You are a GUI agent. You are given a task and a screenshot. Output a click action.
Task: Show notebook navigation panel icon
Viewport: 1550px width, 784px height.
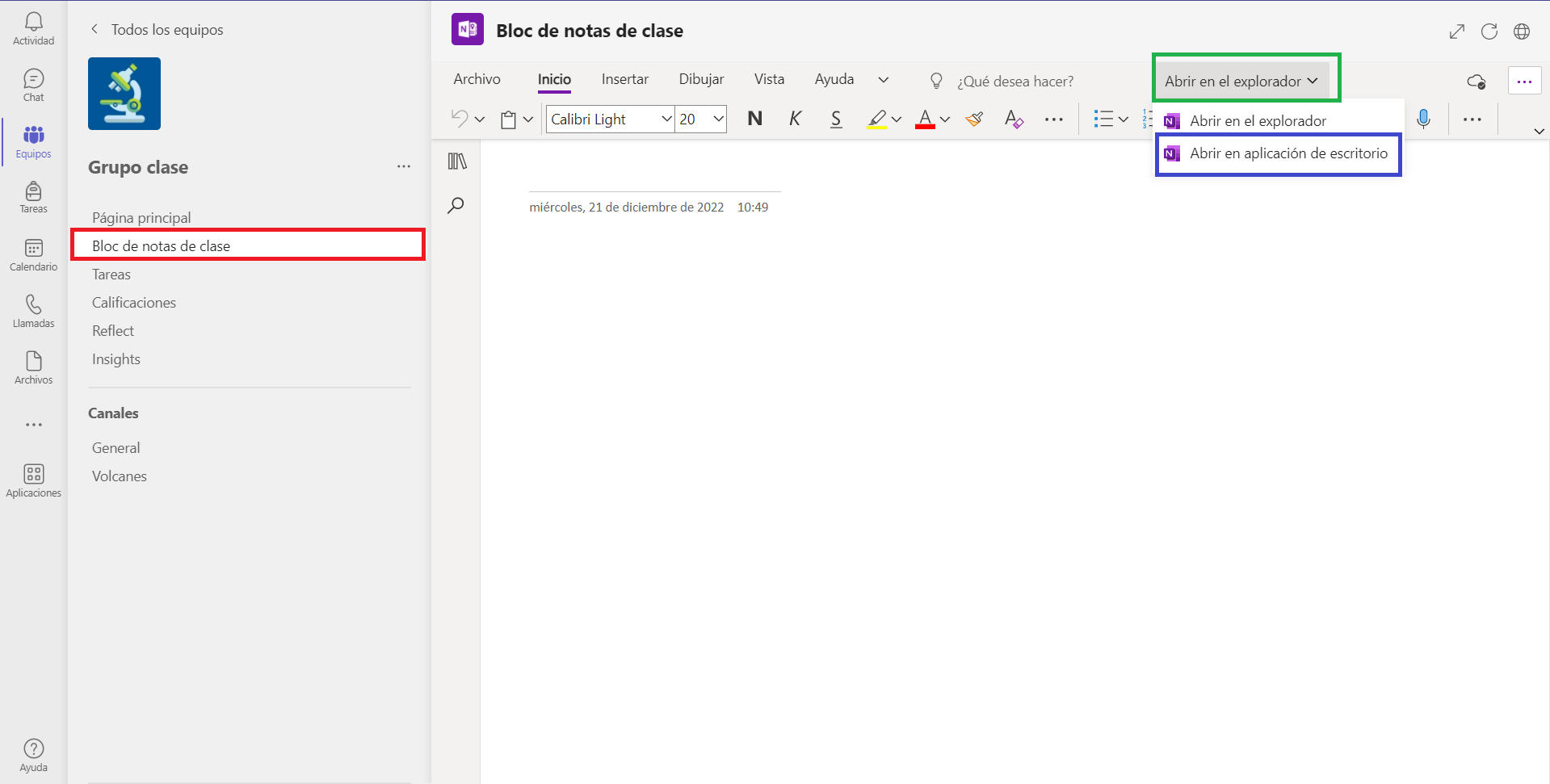coord(457,161)
